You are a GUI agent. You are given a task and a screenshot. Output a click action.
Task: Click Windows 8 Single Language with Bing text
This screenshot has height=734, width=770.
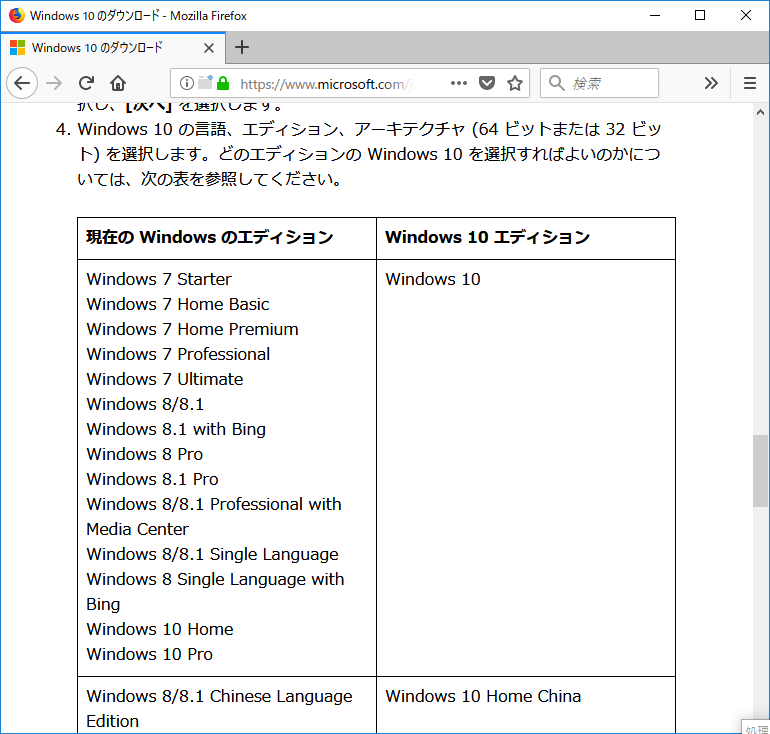point(215,592)
